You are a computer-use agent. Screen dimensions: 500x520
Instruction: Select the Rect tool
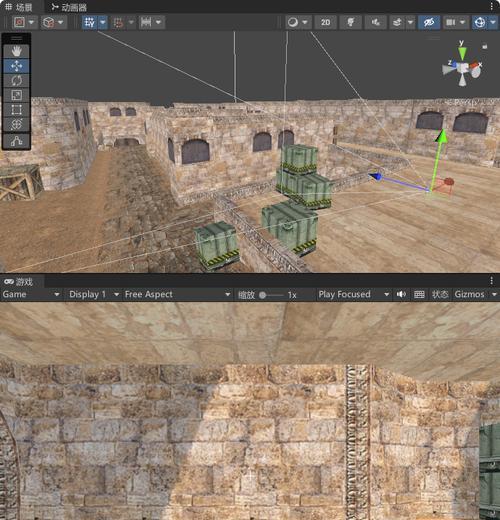[x=16, y=110]
